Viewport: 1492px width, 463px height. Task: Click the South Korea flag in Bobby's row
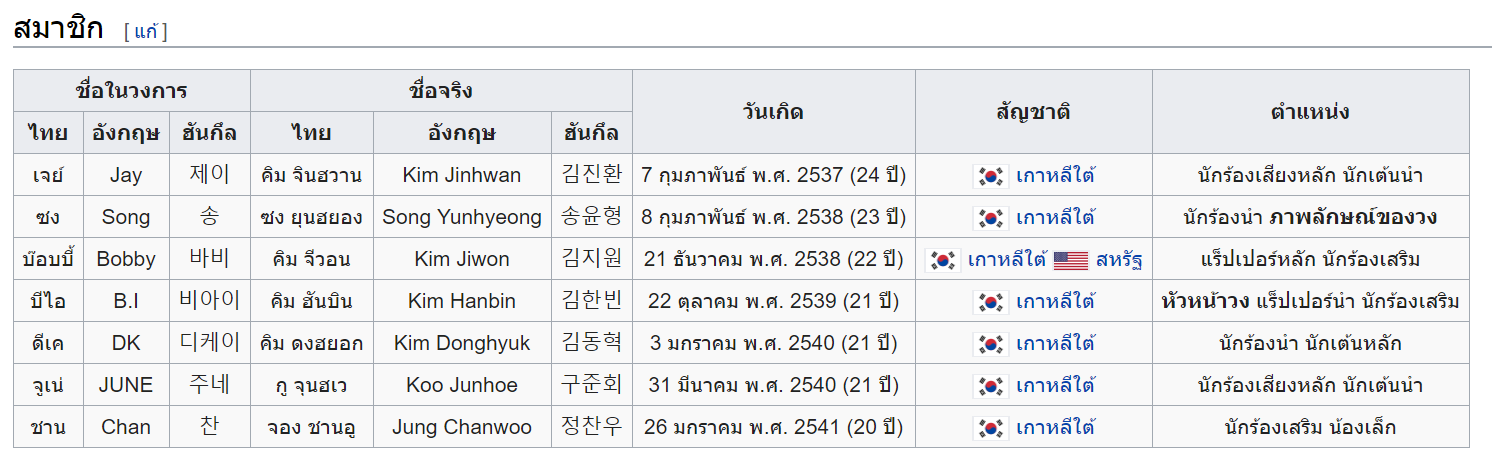click(x=943, y=260)
